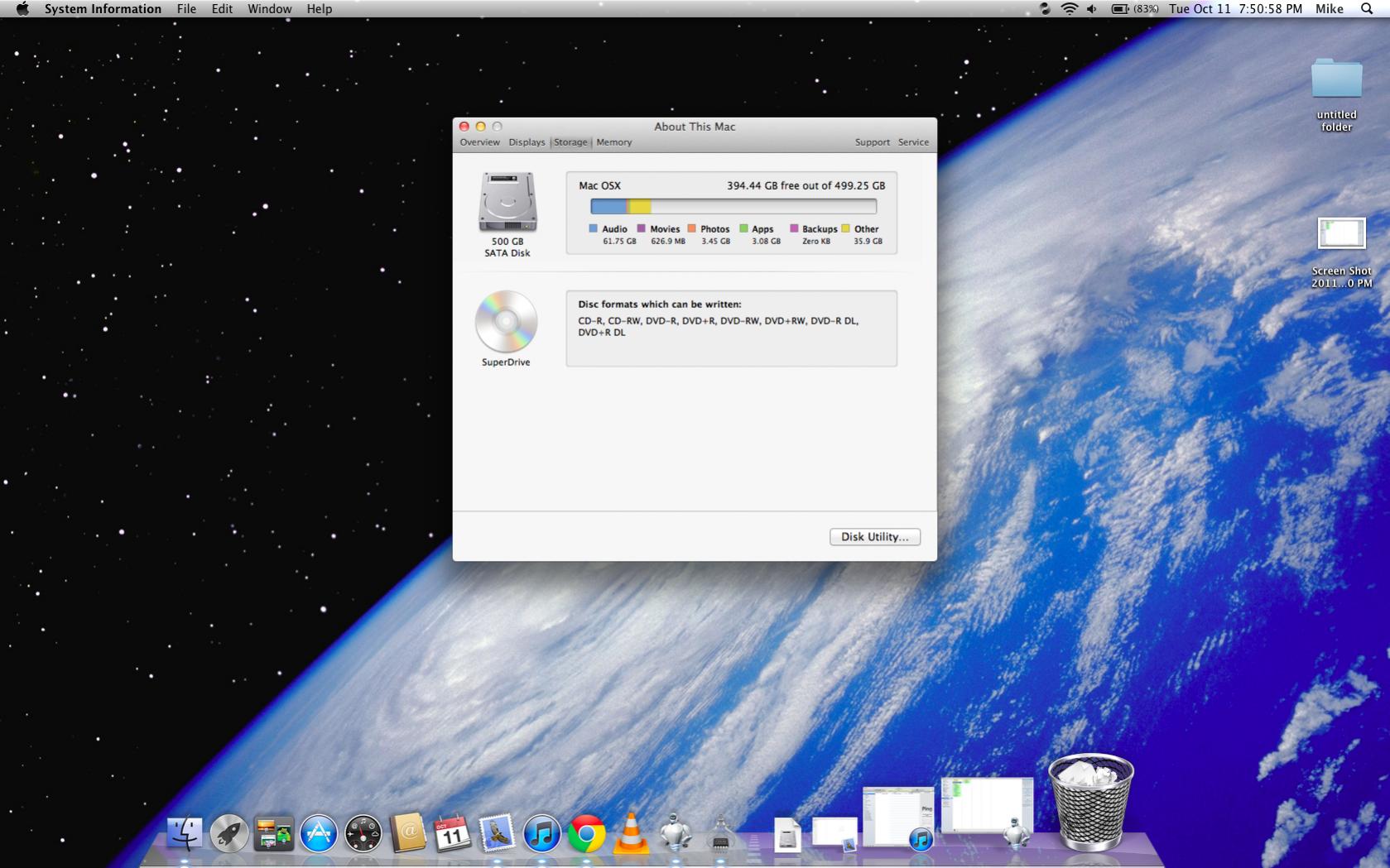Open the Window menu
The height and width of the screenshot is (868, 1390).
[269, 8]
